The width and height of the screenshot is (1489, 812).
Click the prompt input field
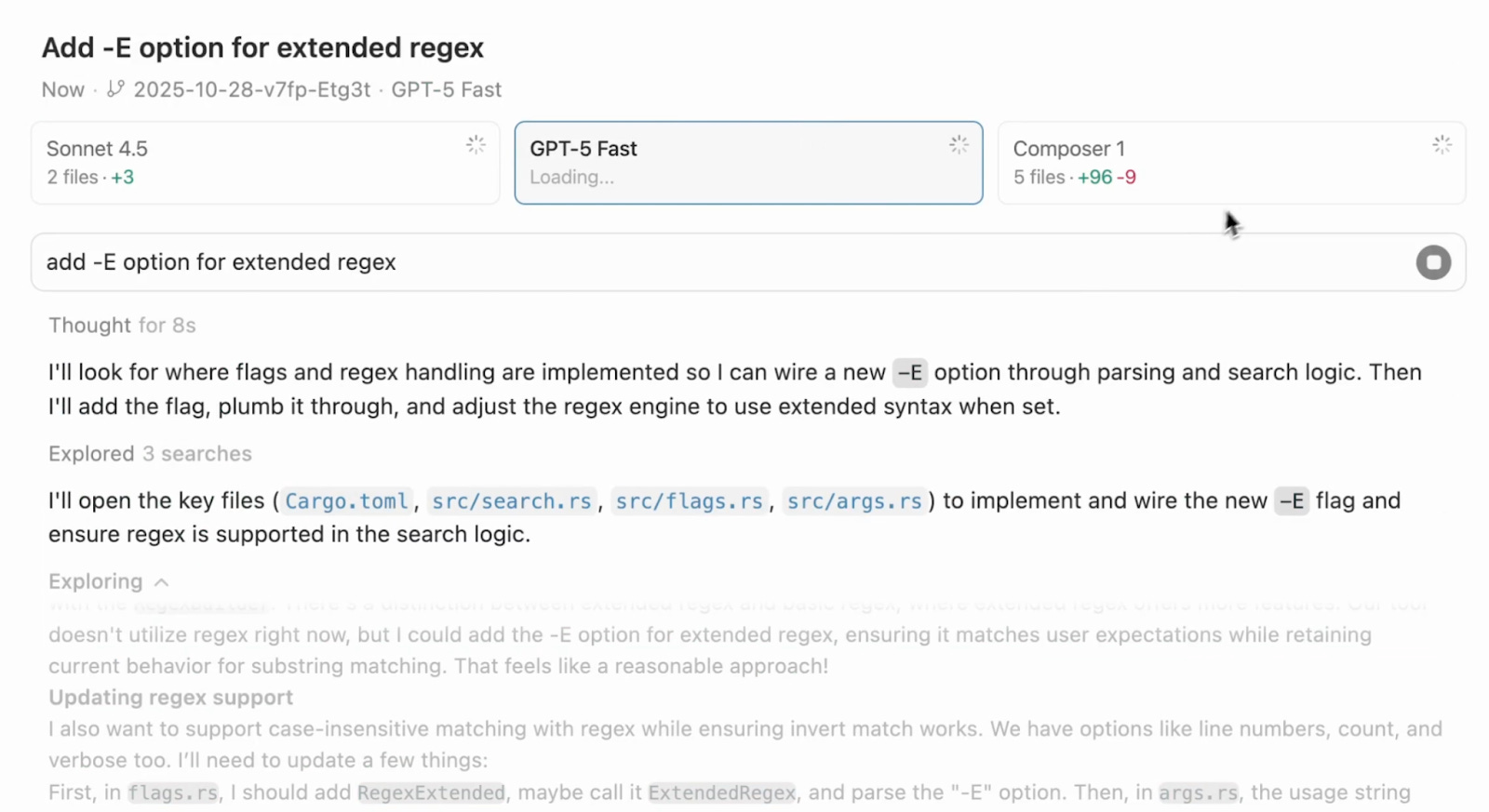coord(717,262)
